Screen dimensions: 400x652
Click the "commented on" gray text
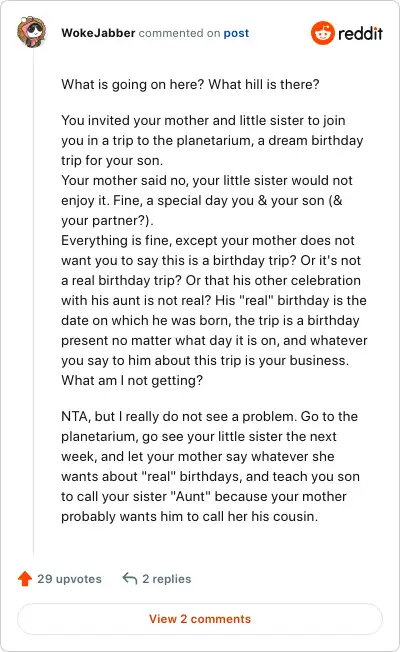(179, 33)
